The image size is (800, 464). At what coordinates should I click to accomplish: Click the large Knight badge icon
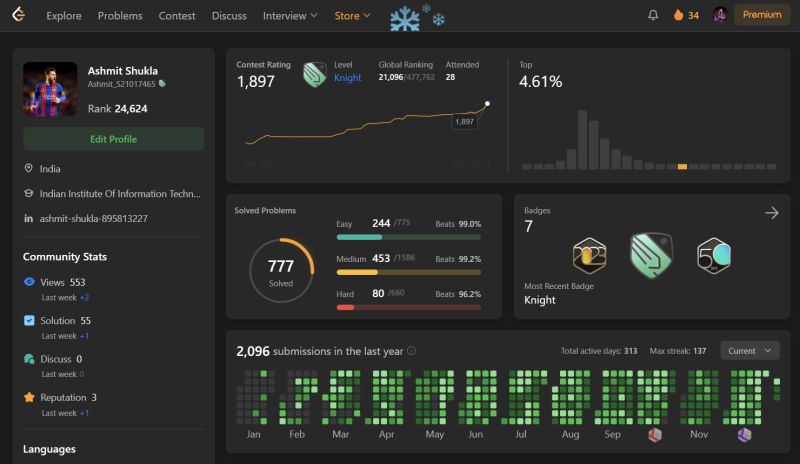point(652,255)
